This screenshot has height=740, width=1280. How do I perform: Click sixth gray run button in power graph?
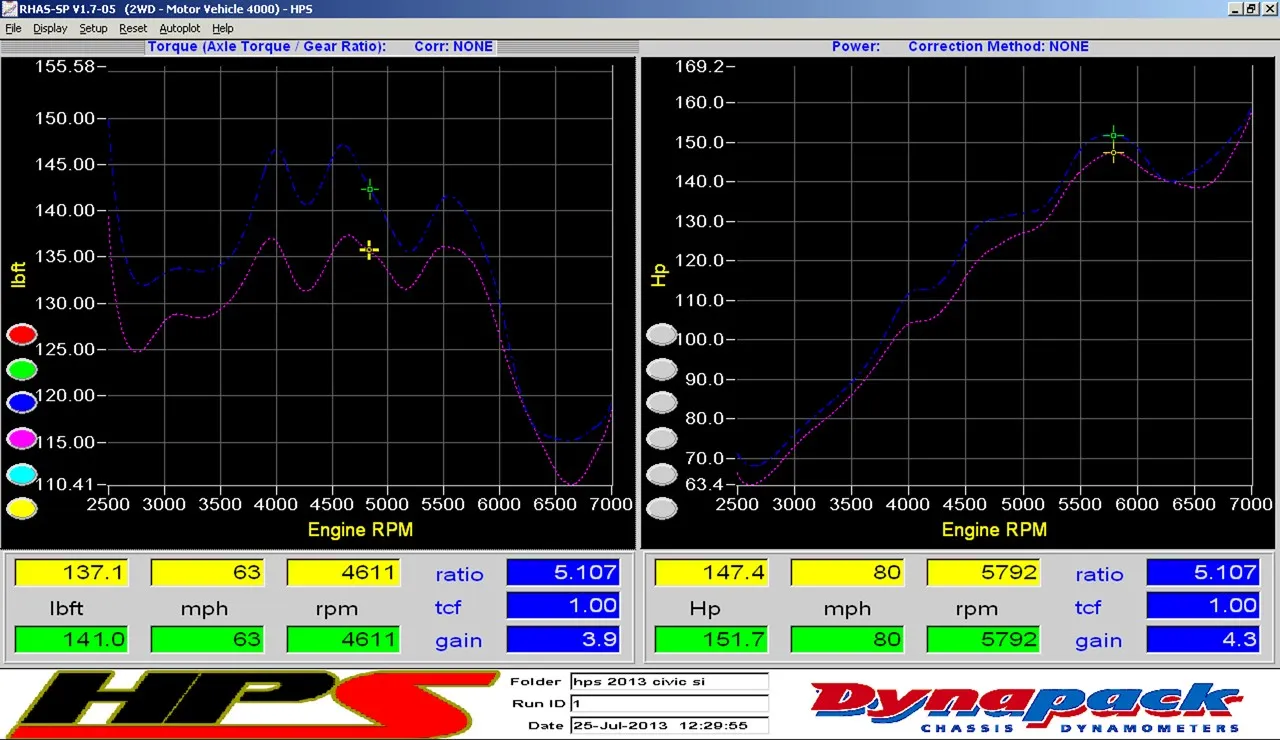click(x=662, y=509)
